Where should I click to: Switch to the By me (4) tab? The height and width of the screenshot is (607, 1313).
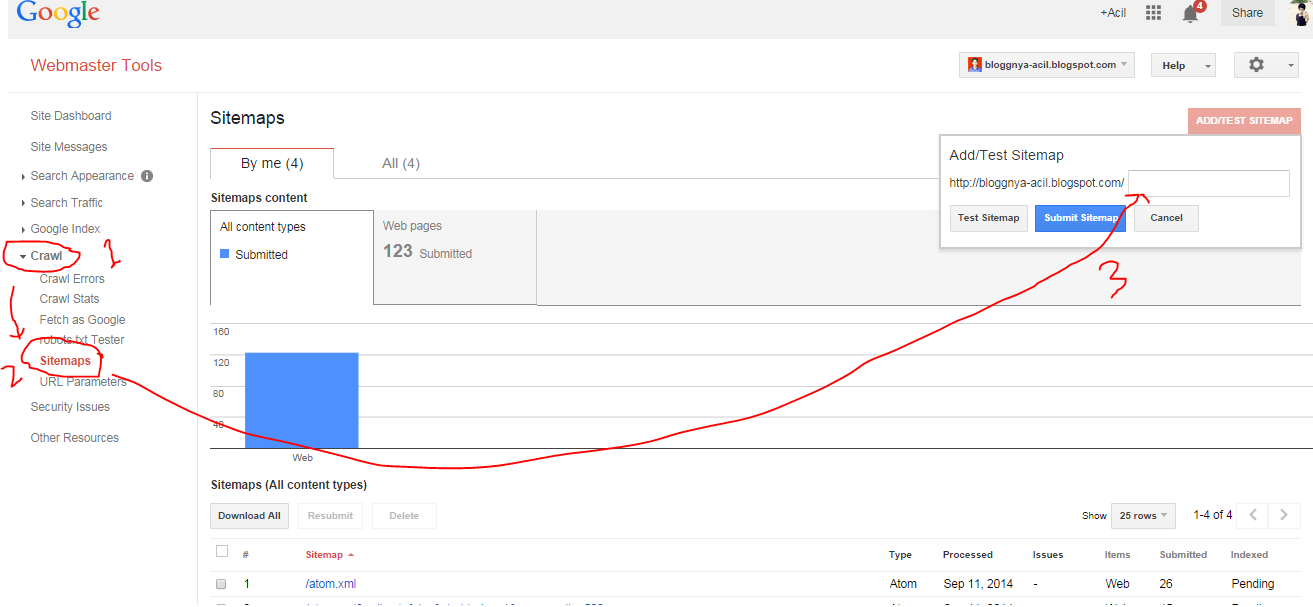272,163
